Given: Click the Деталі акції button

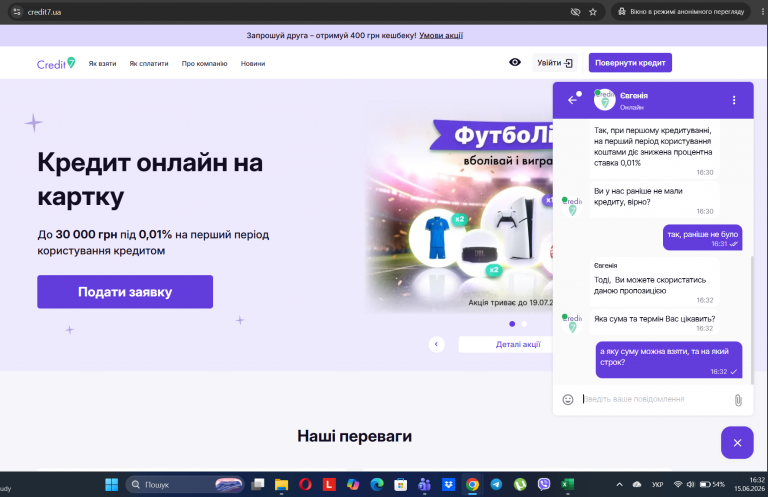Looking at the screenshot, I should (517, 344).
